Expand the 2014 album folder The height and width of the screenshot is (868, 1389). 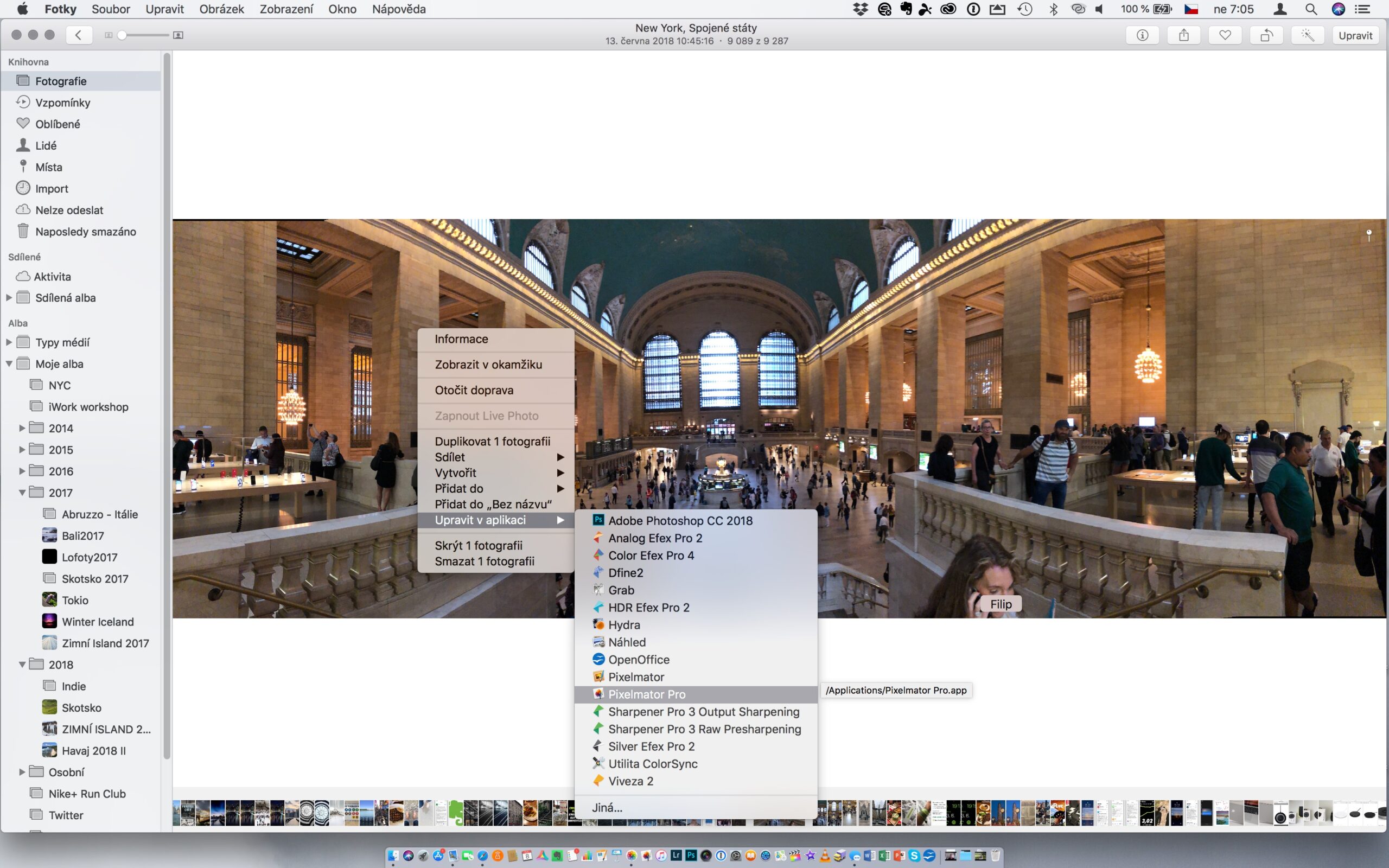[22, 428]
